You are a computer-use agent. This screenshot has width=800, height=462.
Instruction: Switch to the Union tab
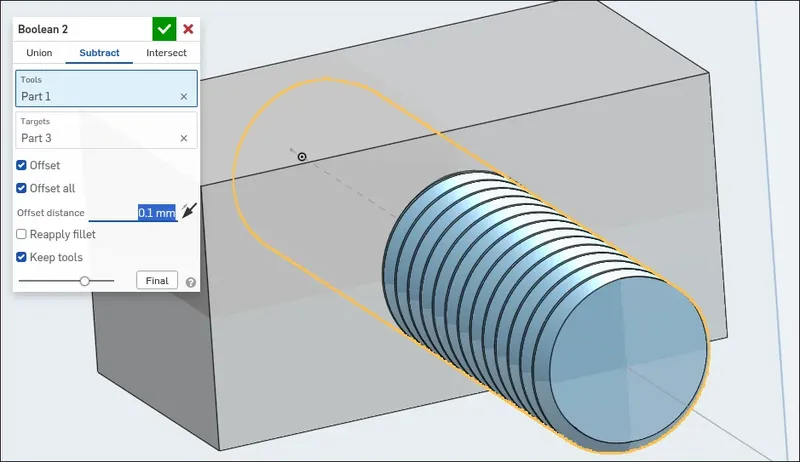click(x=39, y=53)
